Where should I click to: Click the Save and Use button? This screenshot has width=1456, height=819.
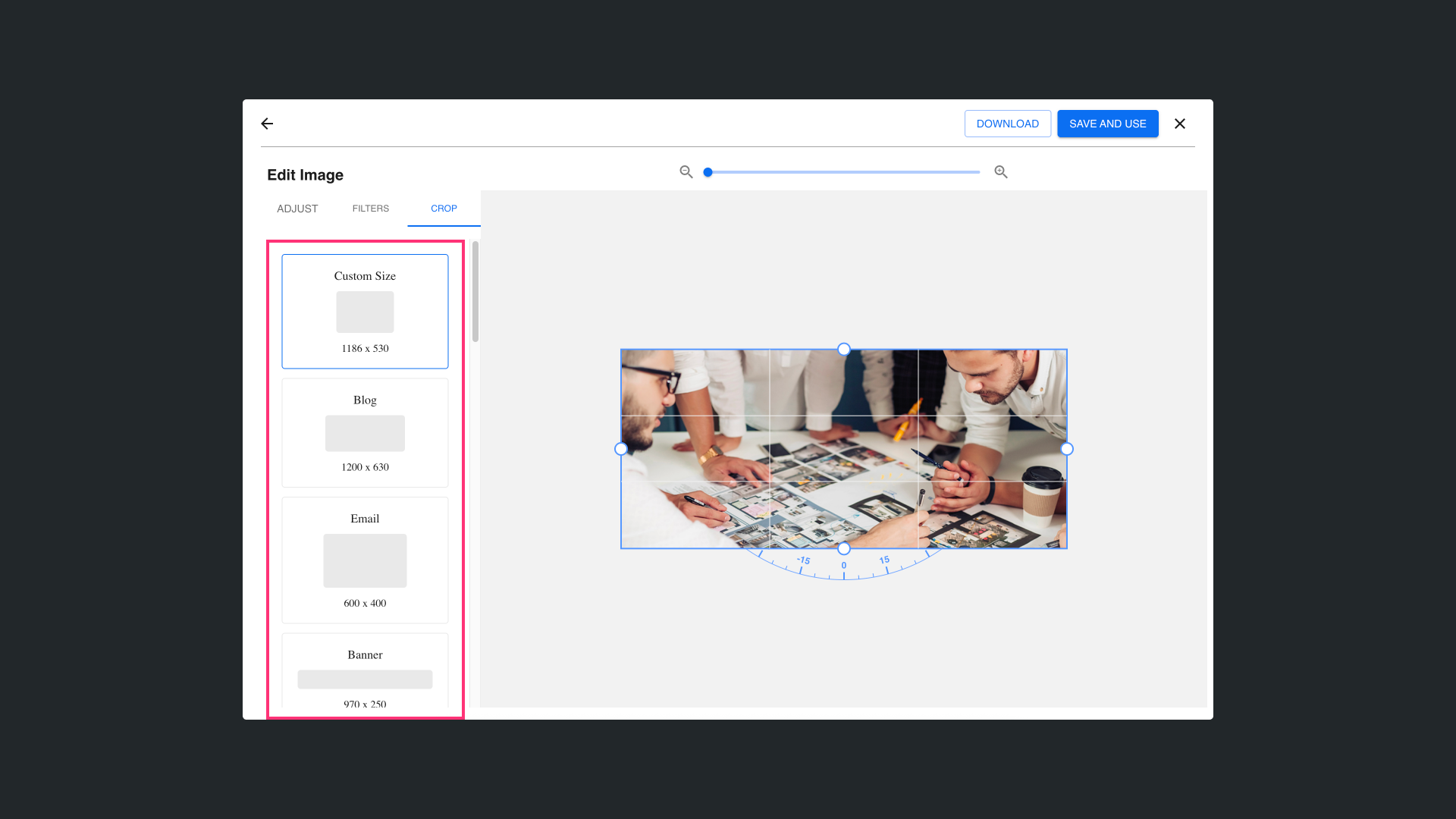click(1108, 124)
